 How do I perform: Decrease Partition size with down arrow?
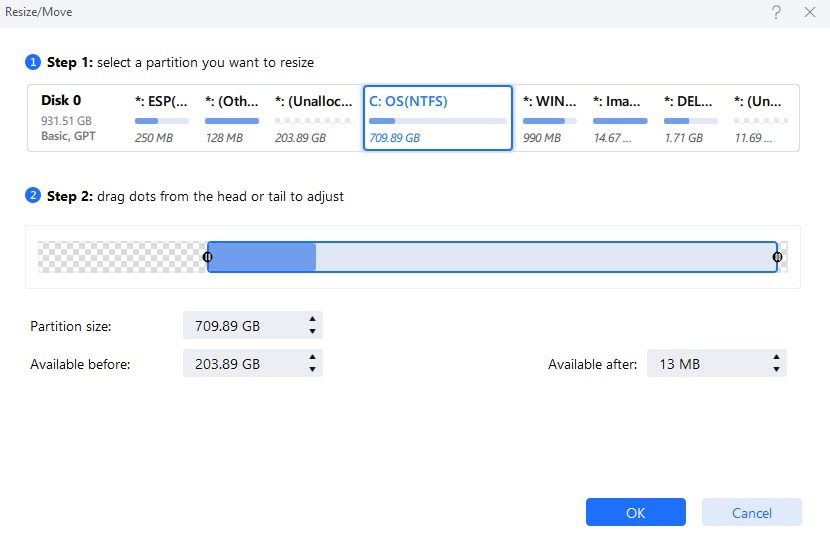(312, 331)
